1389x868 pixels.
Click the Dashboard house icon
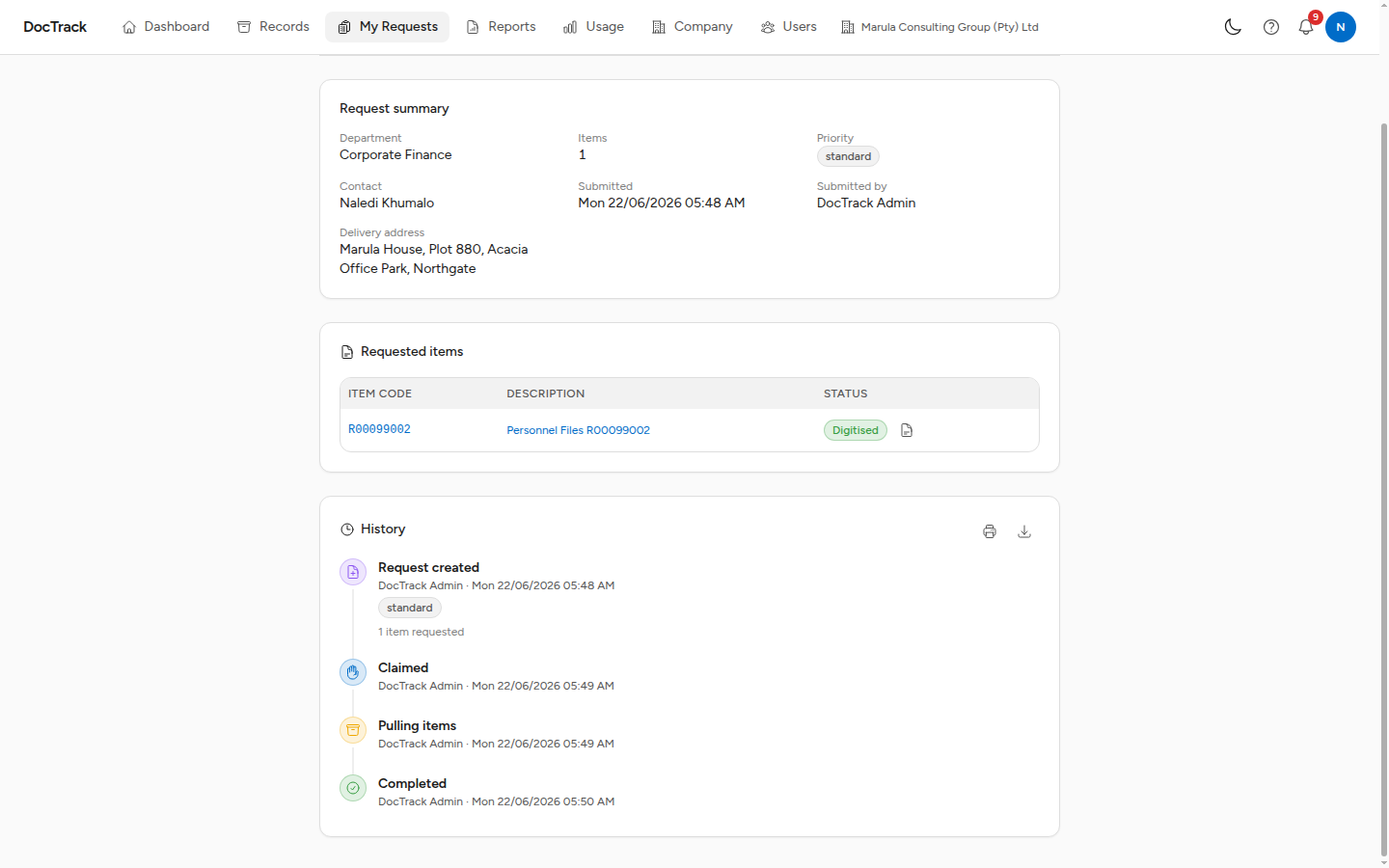129,27
